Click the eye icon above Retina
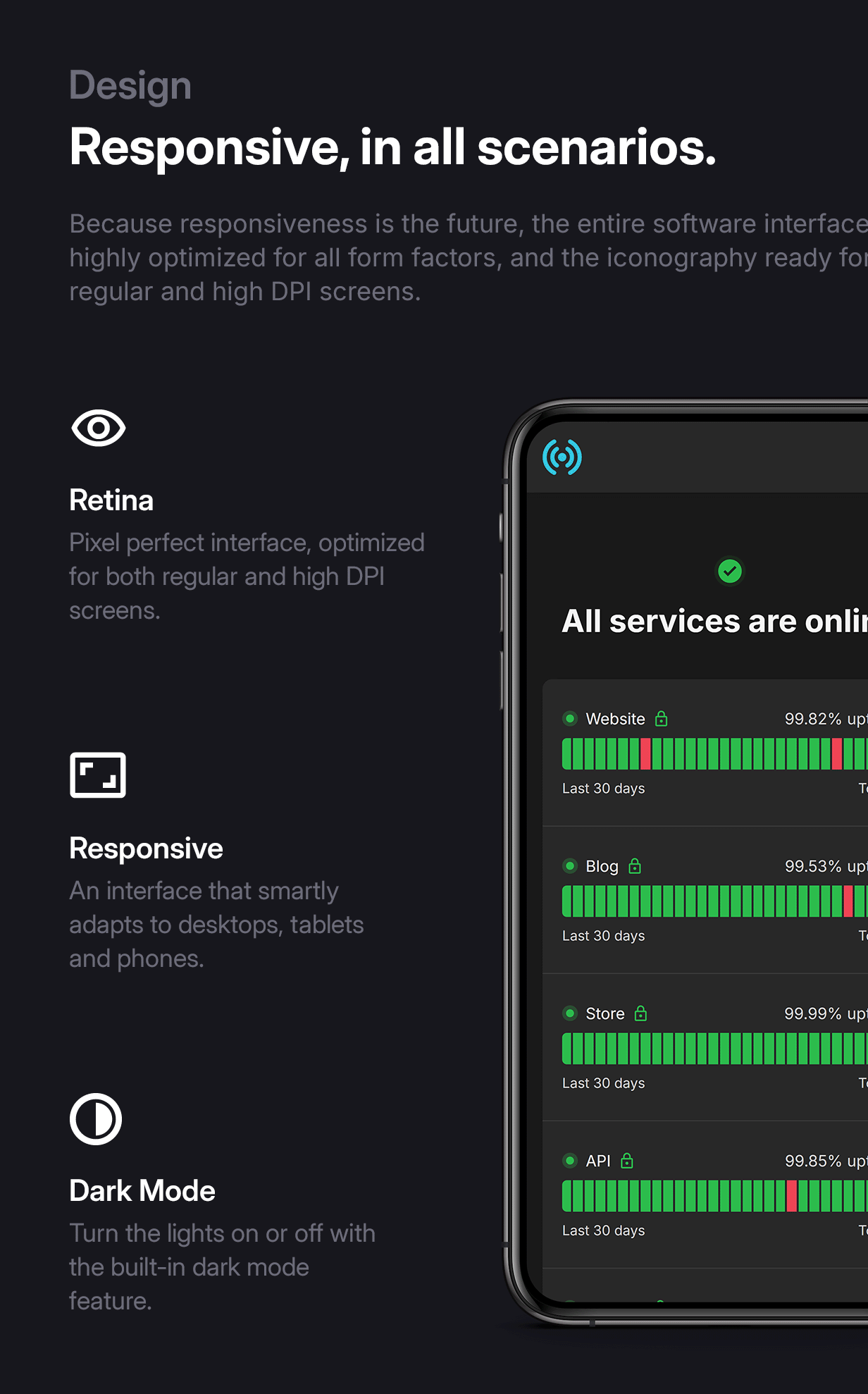Screen dimensions: 868x1394 coord(99,428)
